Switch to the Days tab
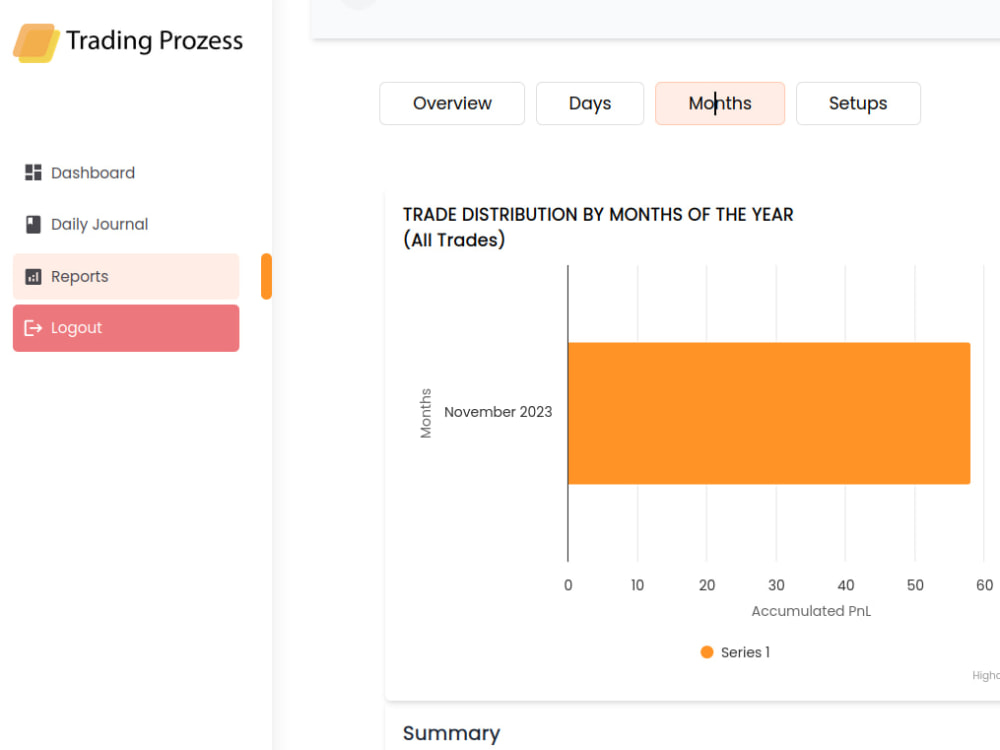The image size is (1000, 750). (590, 103)
